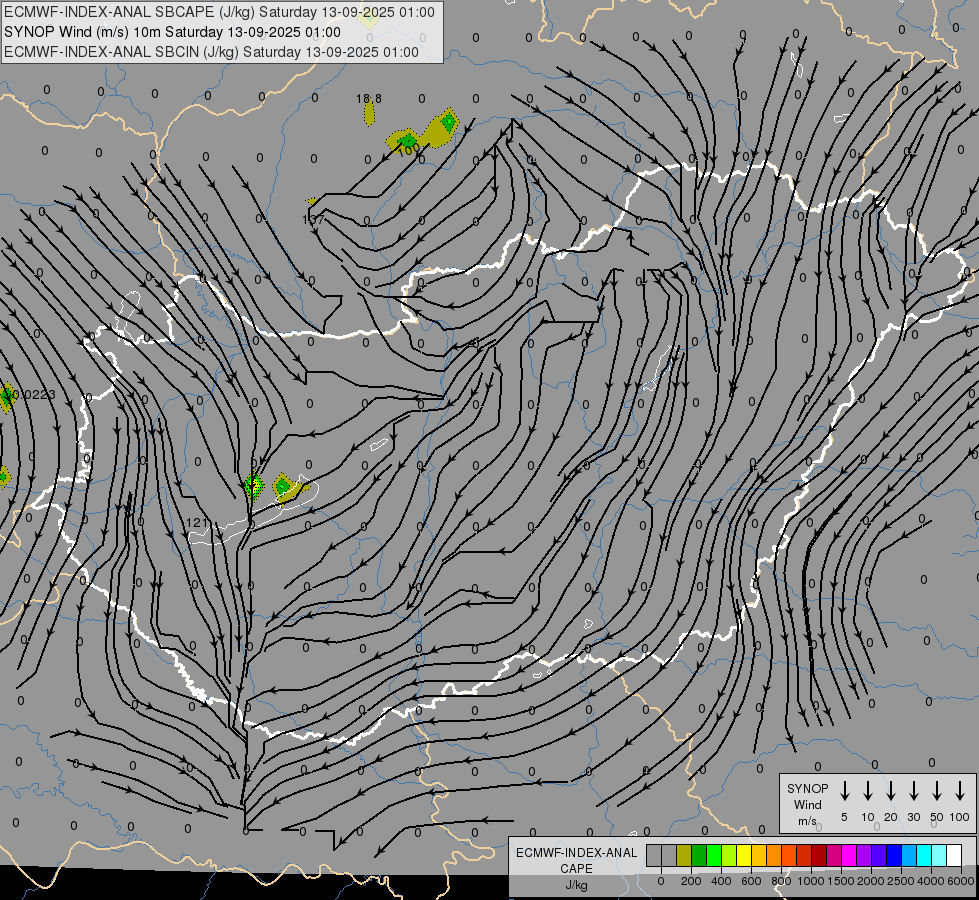Click the J/kg unit label in legend
Image resolution: width=979 pixels, height=900 pixels.
[576, 885]
